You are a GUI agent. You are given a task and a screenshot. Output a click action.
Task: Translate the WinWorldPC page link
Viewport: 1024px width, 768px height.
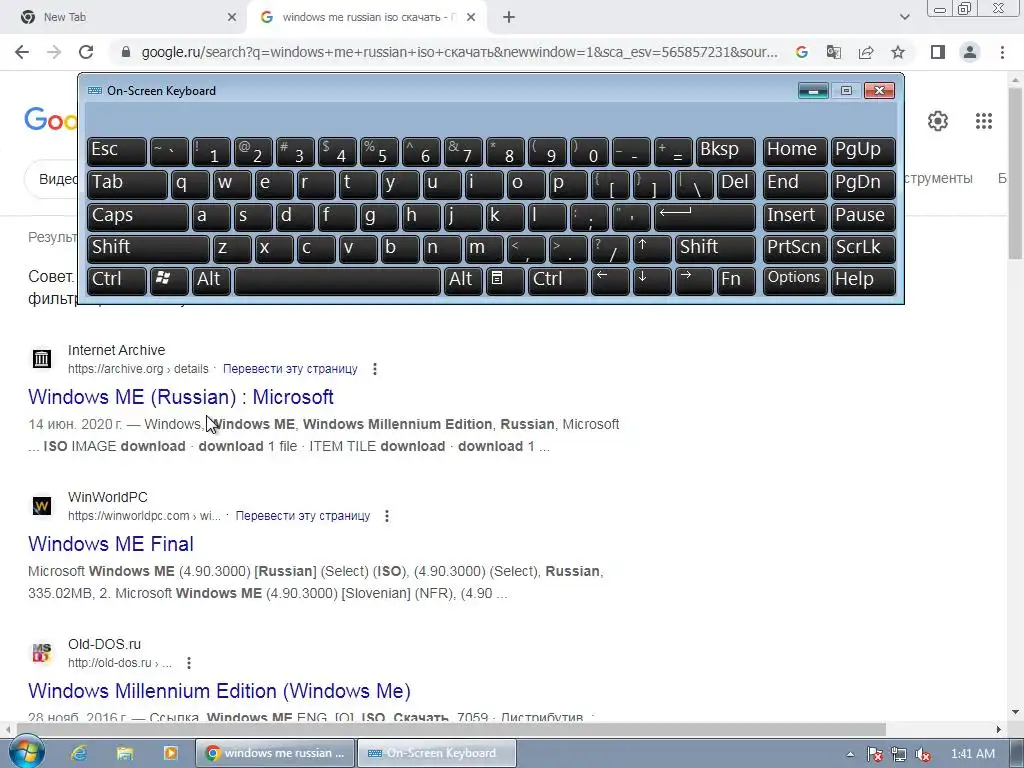pos(302,516)
